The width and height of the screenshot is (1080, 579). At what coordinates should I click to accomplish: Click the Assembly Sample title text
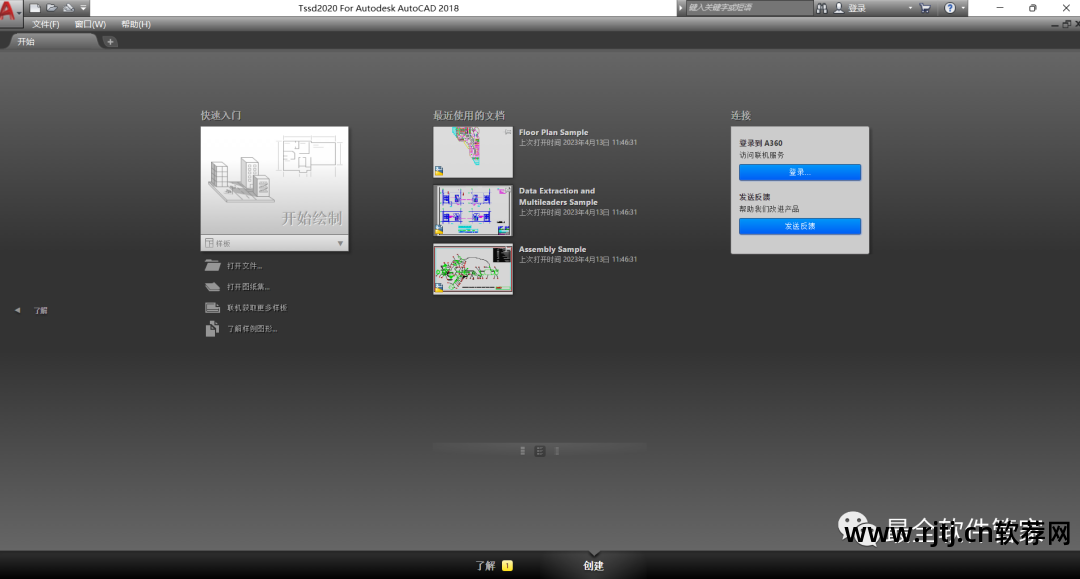pos(552,249)
